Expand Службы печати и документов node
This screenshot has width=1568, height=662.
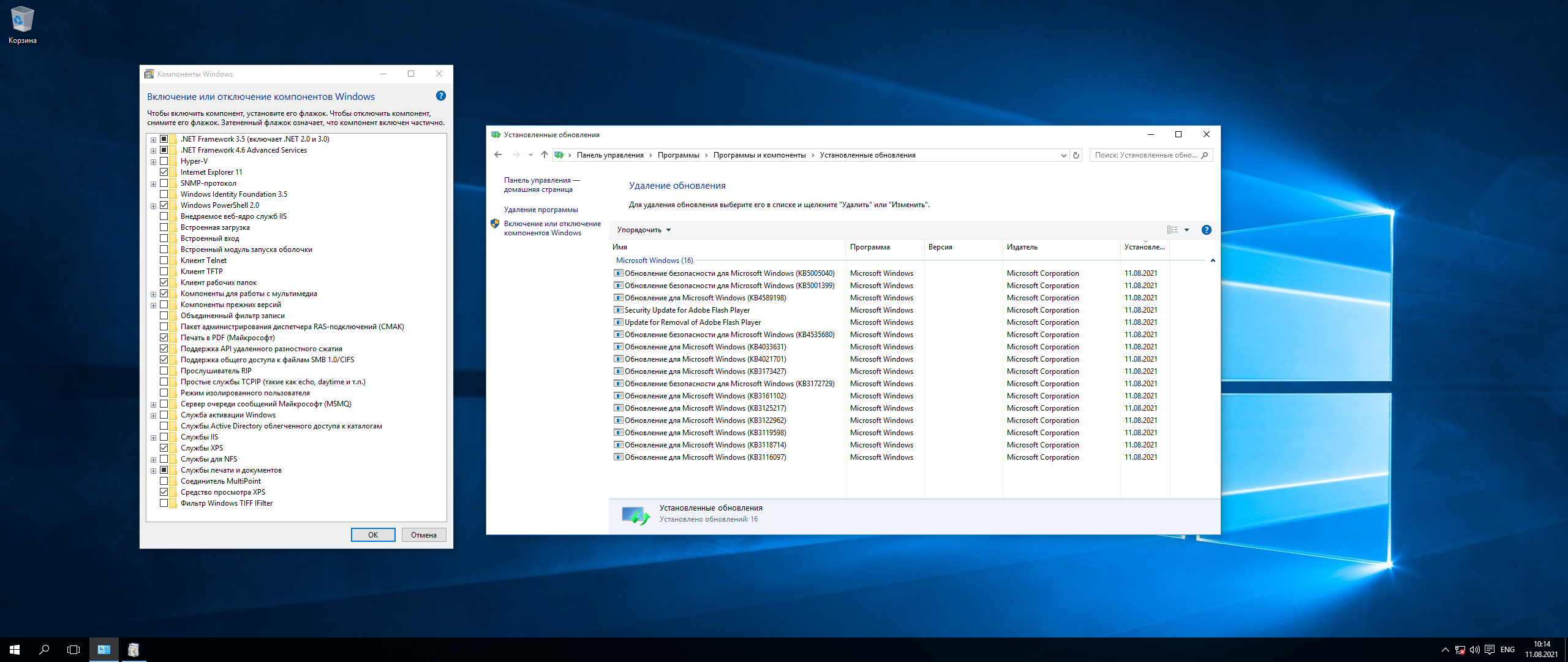[x=153, y=471]
